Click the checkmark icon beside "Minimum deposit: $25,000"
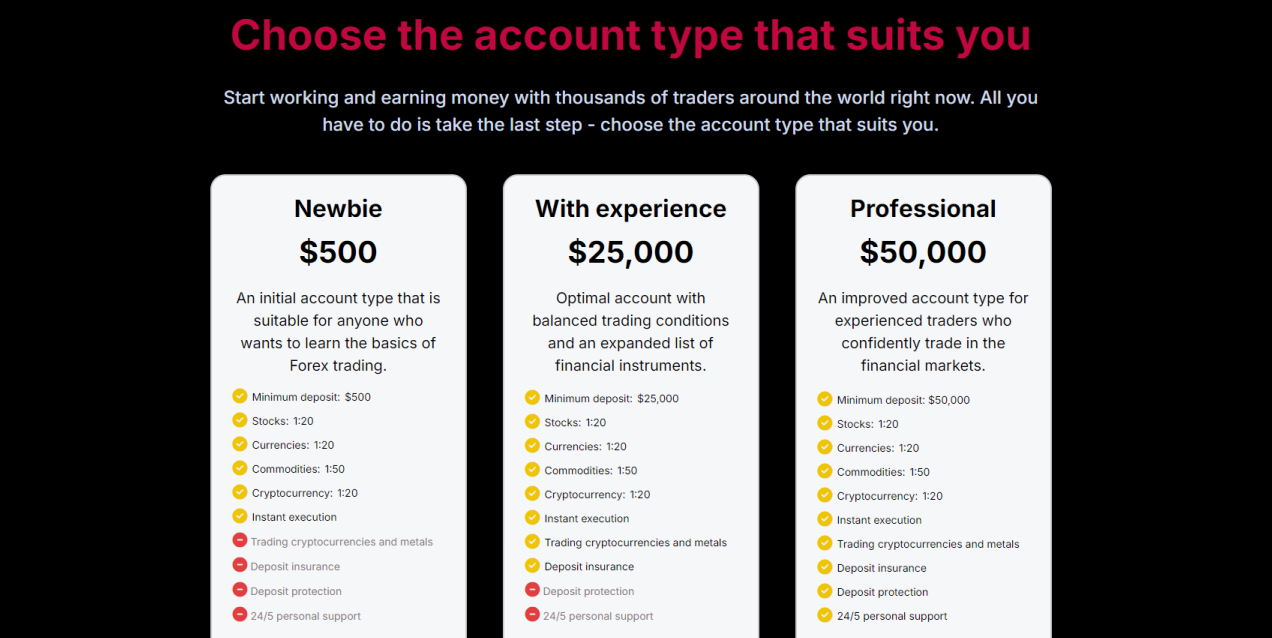The height and width of the screenshot is (638, 1272). tap(532, 397)
